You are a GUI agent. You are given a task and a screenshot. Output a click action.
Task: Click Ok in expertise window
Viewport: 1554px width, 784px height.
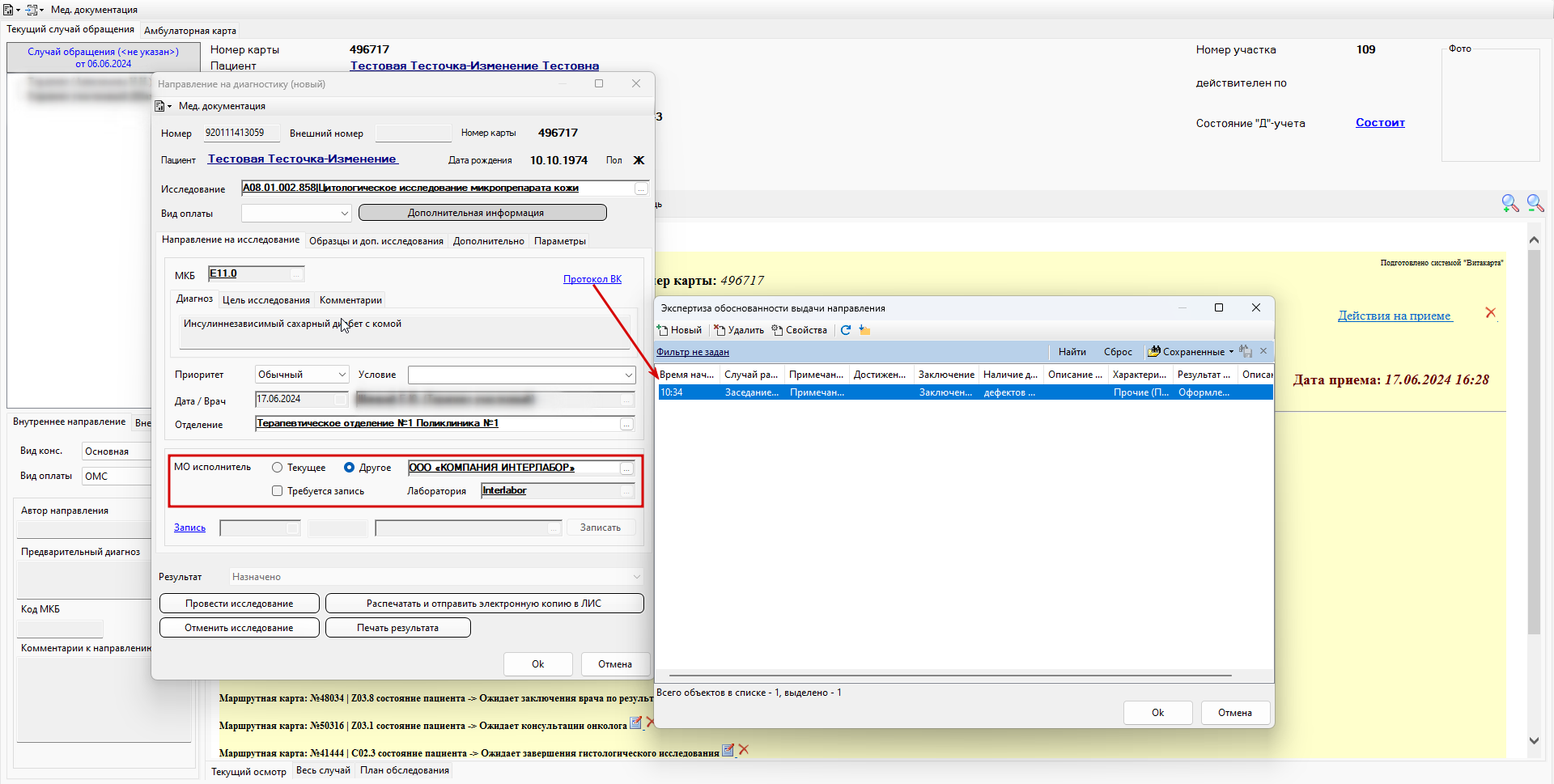1158,713
